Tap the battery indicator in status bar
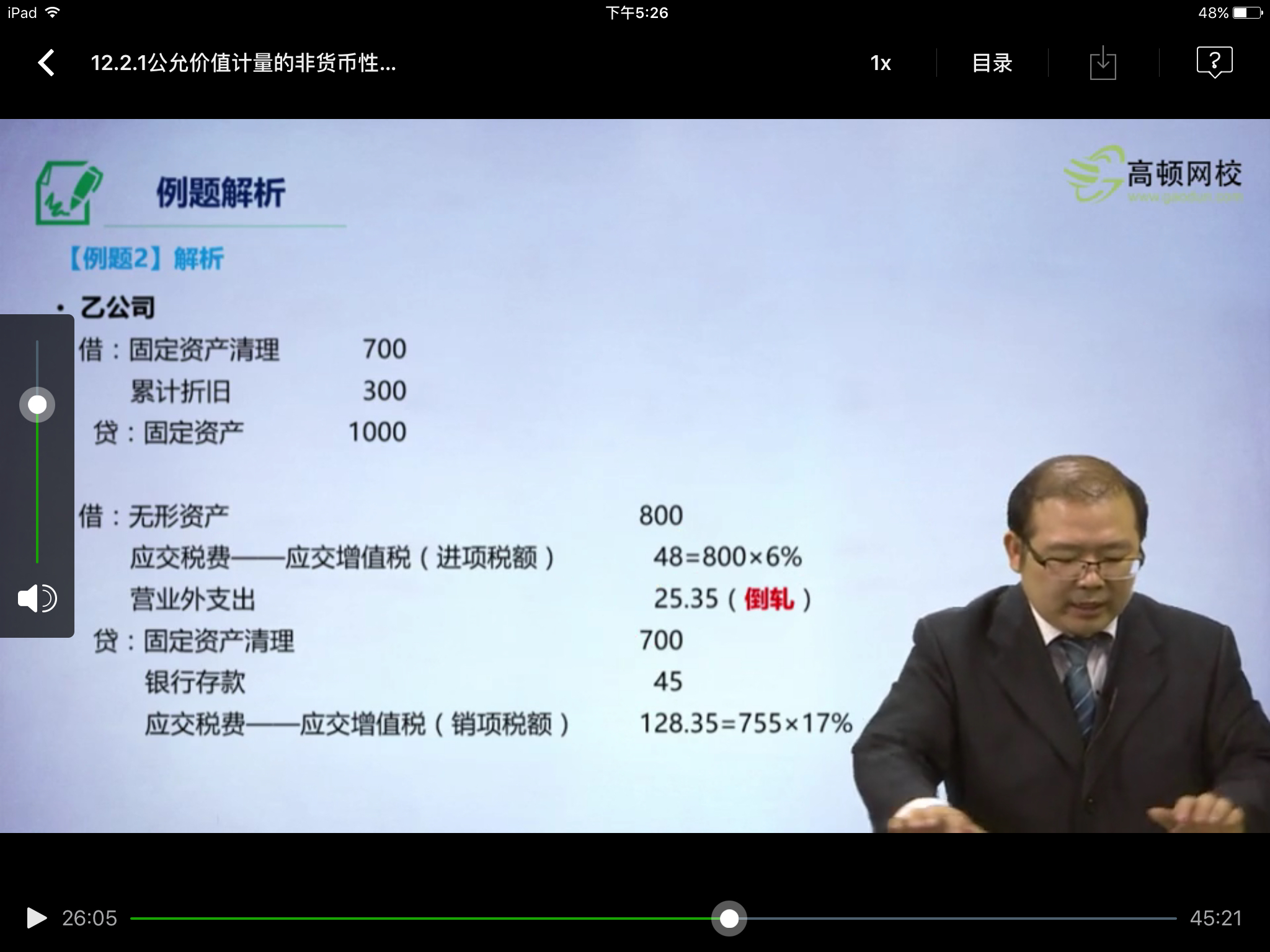Screen dimensions: 1270x952 (1248, 13)
